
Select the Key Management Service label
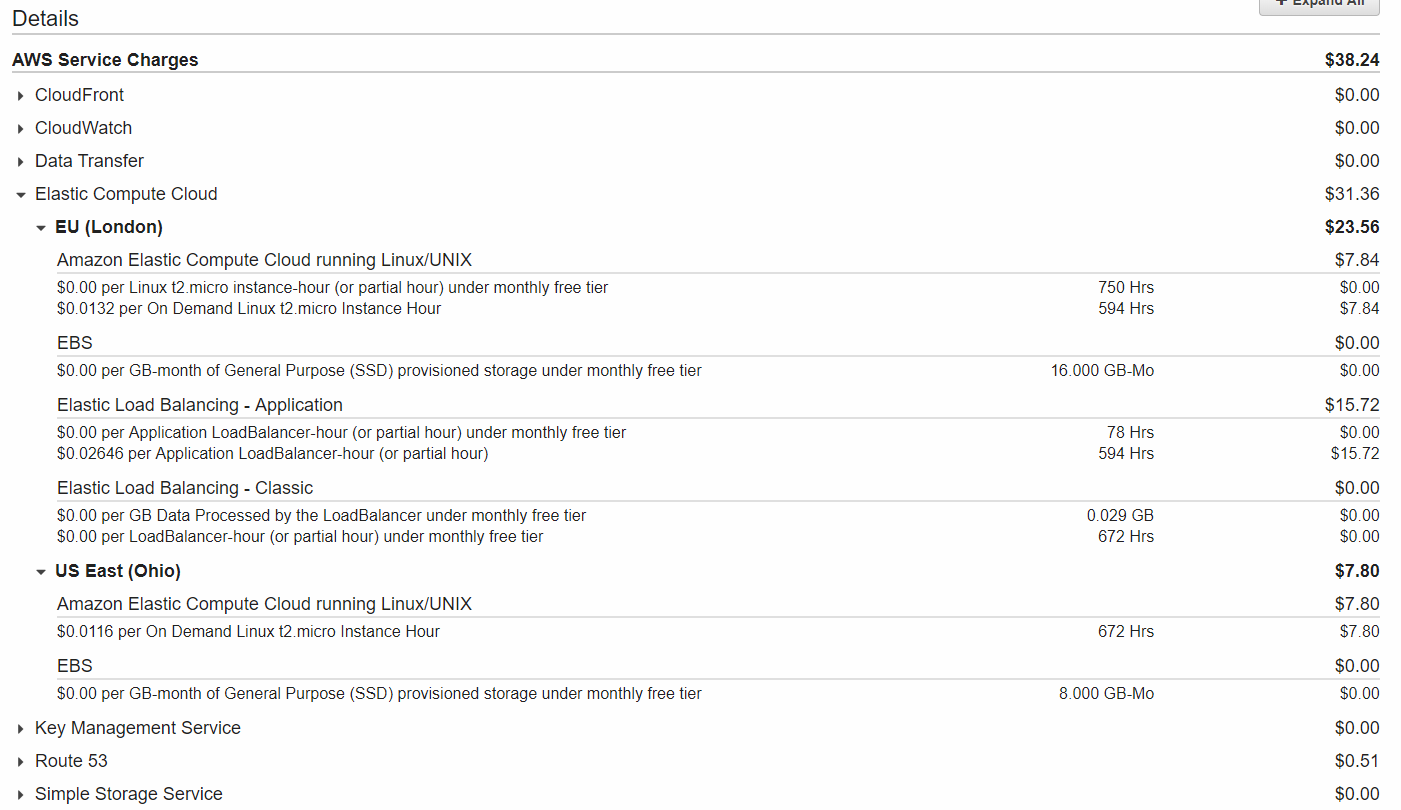pos(138,728)
